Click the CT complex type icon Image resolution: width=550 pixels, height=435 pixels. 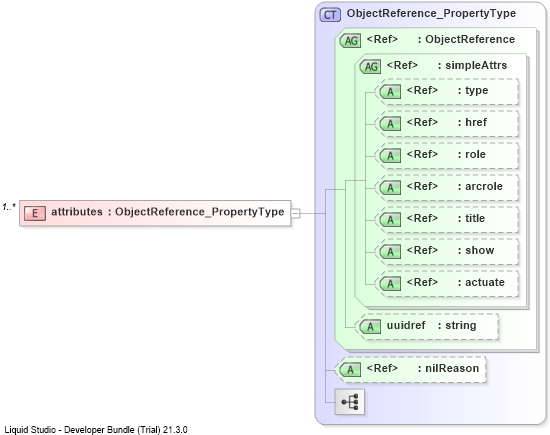[330, 15]
